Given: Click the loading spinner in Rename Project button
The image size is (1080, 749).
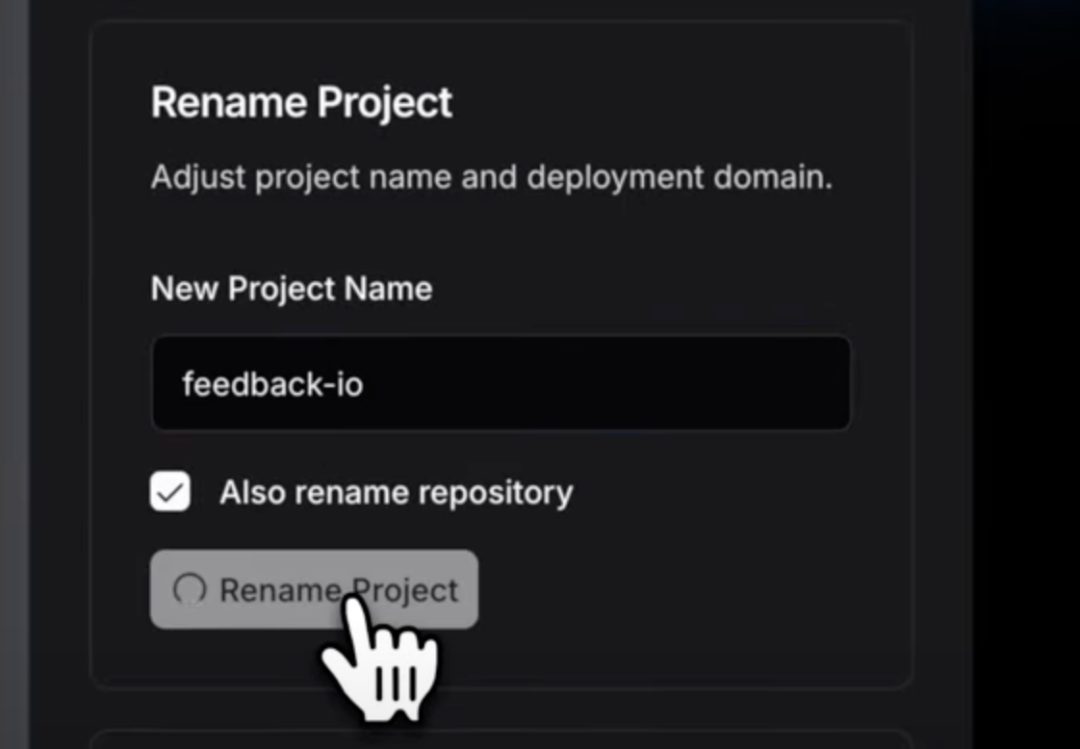Looking at the screenshot, I should tap(189, 590).
